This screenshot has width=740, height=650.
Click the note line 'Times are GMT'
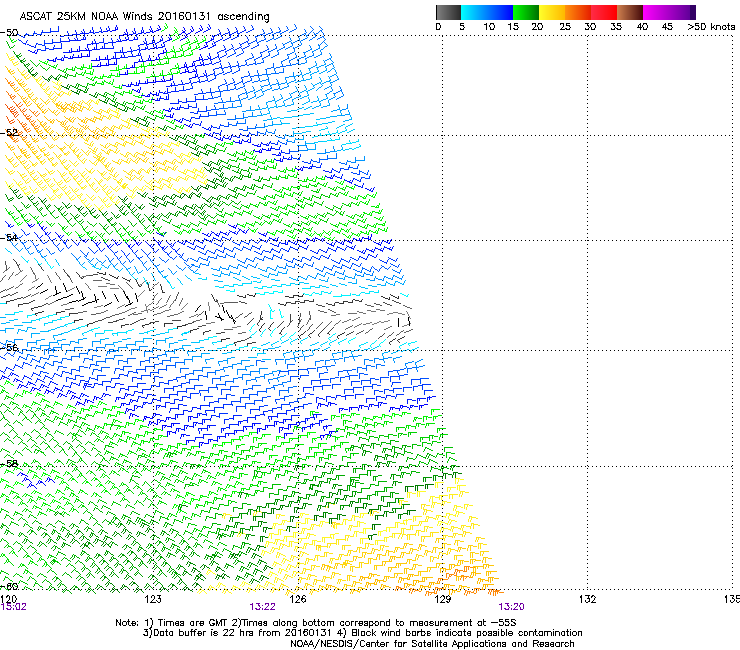coord(193,623)
